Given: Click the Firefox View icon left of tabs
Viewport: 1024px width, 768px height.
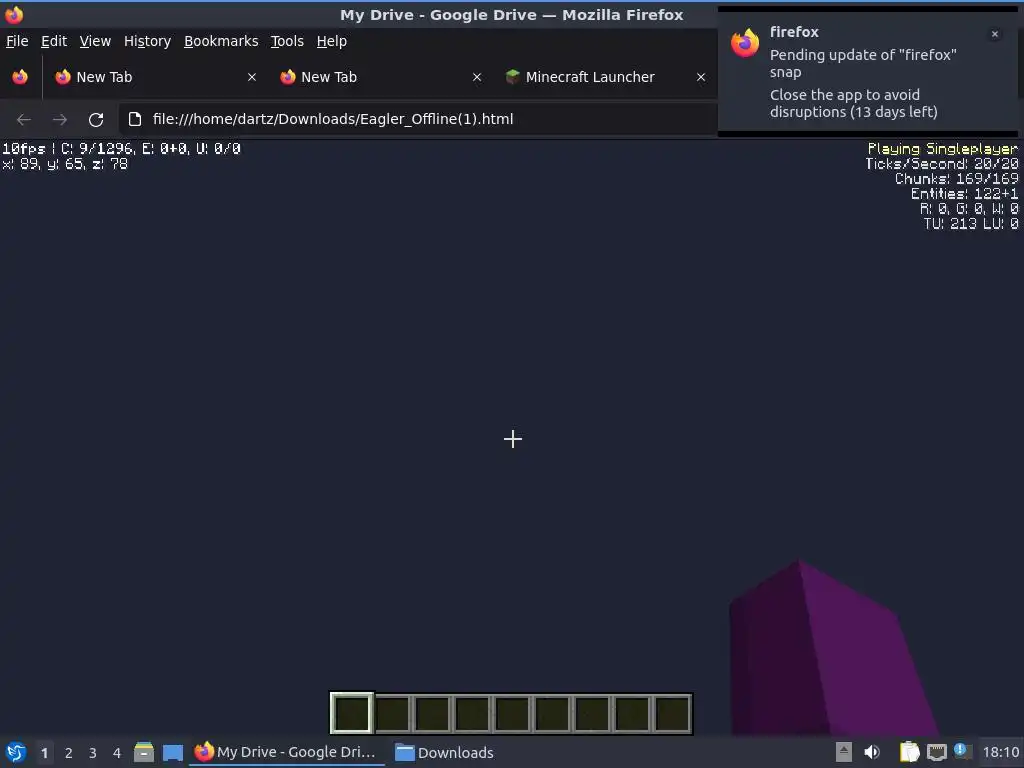Looking at the screenshot, I should point(20,77).
